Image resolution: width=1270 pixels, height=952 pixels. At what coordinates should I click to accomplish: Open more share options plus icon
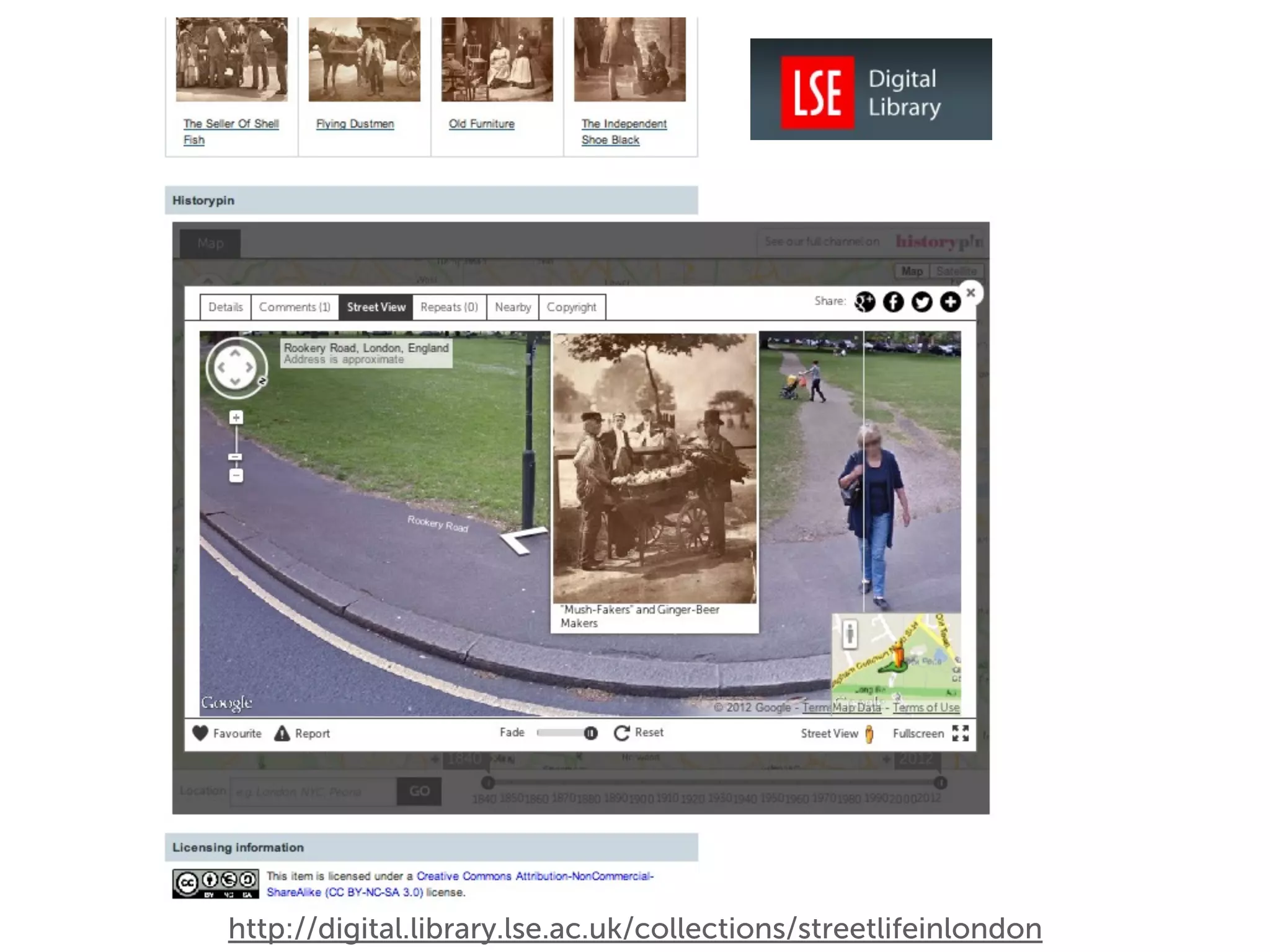pos(950,302)
